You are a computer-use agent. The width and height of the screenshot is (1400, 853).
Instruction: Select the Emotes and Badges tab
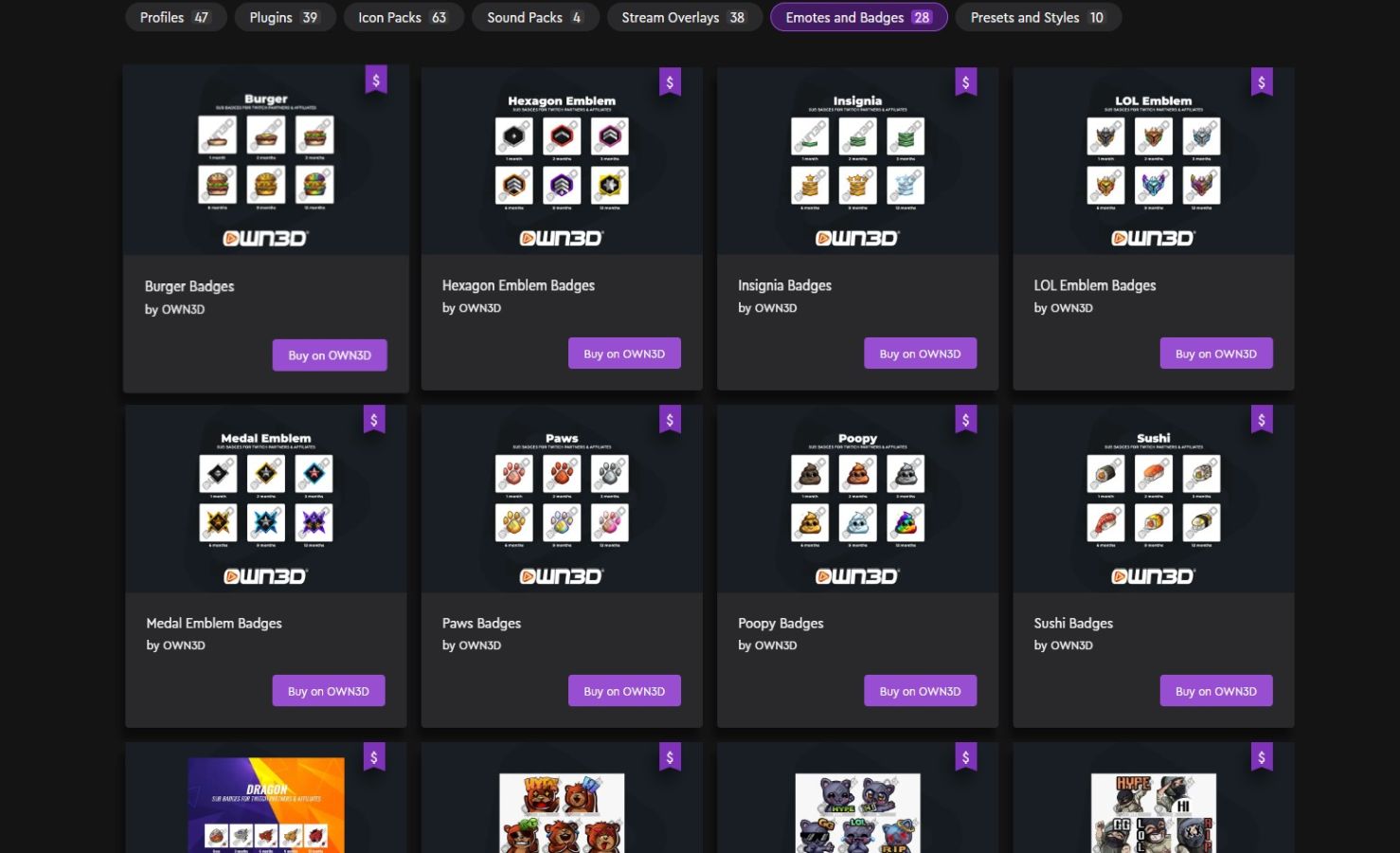(x=858, y=17)
